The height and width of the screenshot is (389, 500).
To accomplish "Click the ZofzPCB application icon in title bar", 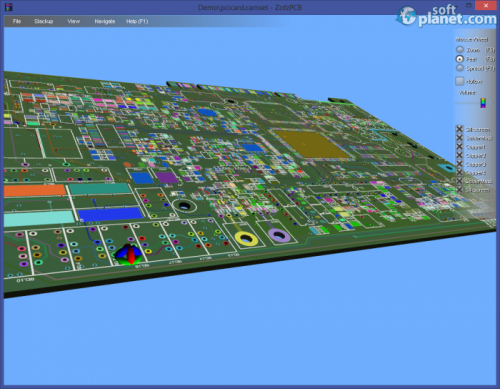I will [x=9, y=7].
